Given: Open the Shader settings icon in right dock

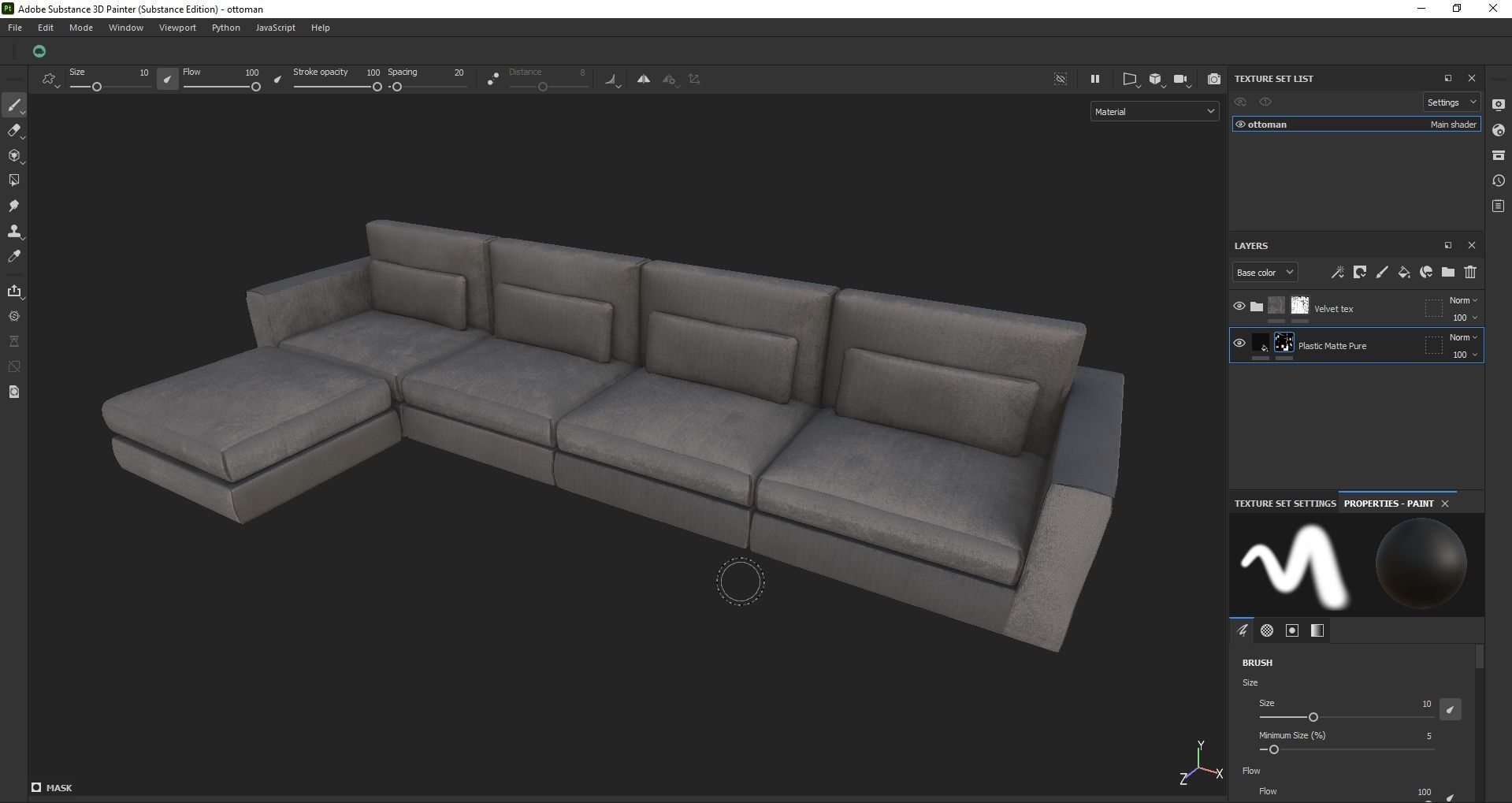Looking at the screenshot, I should [x=1499, y=130].
